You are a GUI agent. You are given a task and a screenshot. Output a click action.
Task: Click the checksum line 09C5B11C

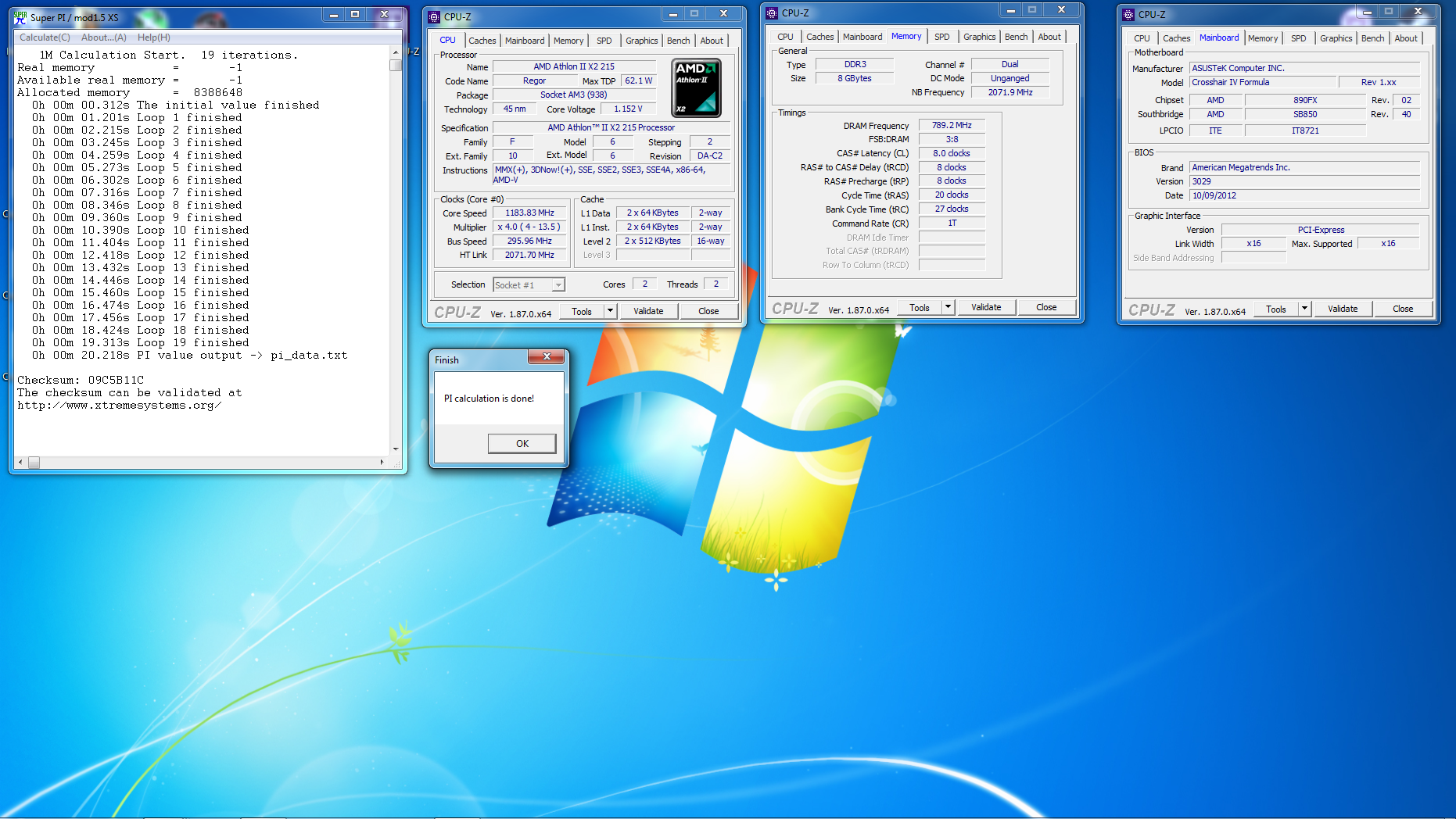coord(81,380)
